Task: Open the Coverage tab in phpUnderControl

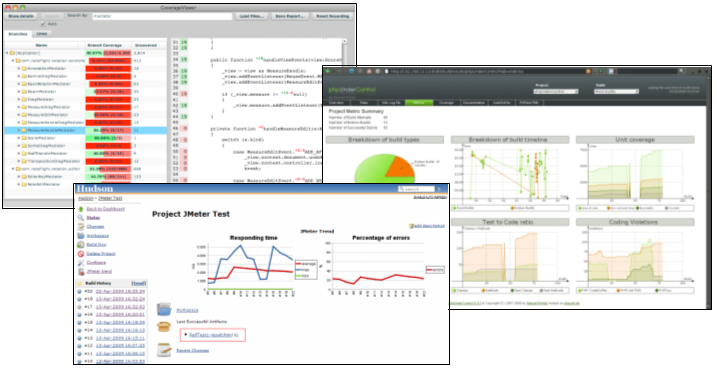Action: (x=446, y=103)
